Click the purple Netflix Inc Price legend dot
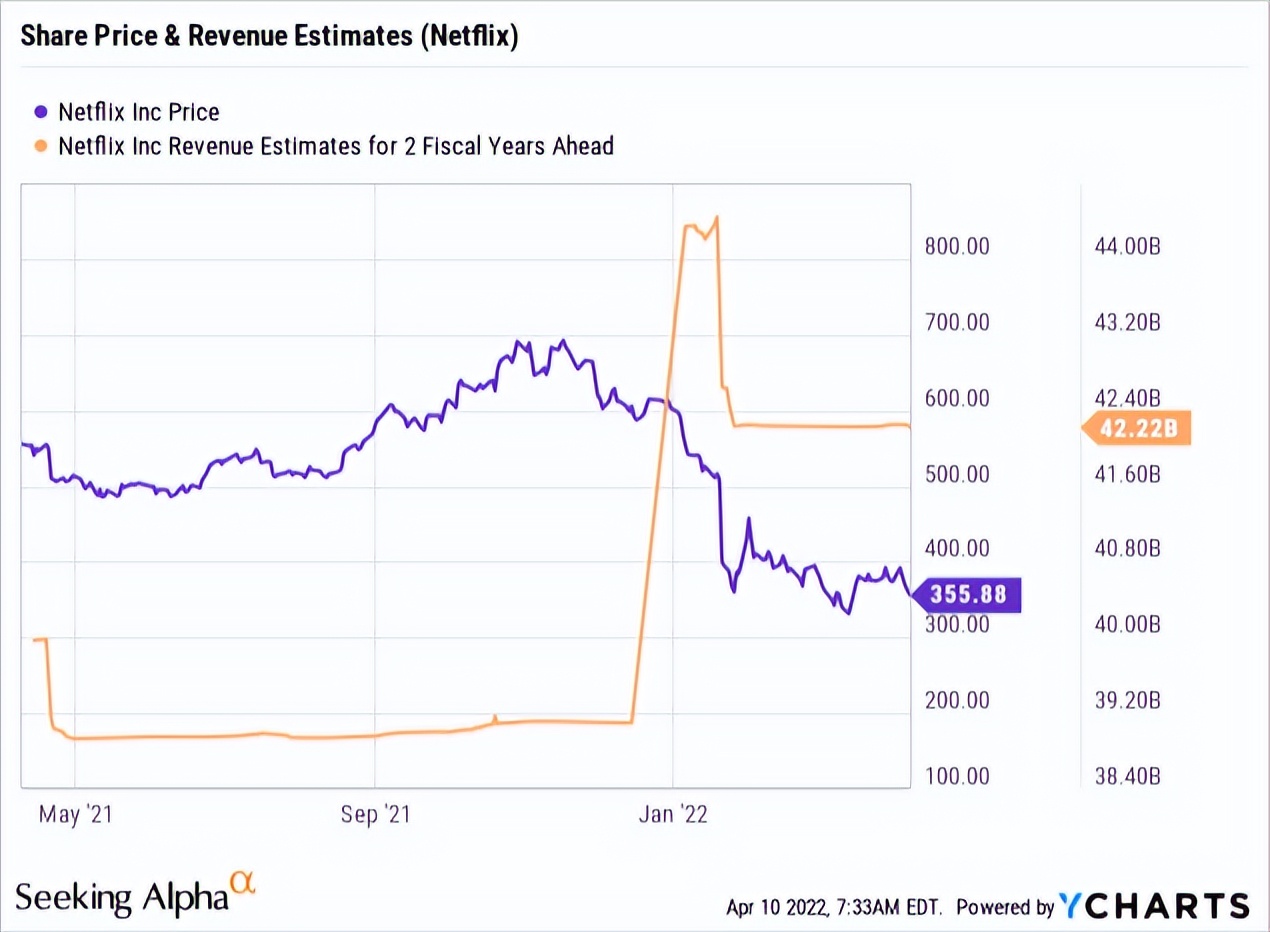1270x932 pixels. point(41,113)
